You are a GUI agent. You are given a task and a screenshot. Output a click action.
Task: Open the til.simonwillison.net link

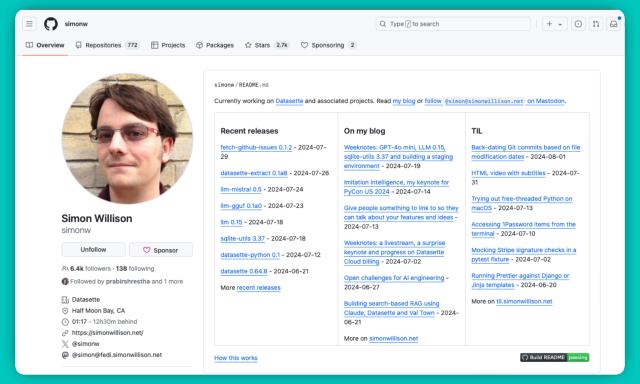pyautogui.click(x=524, y=301)
